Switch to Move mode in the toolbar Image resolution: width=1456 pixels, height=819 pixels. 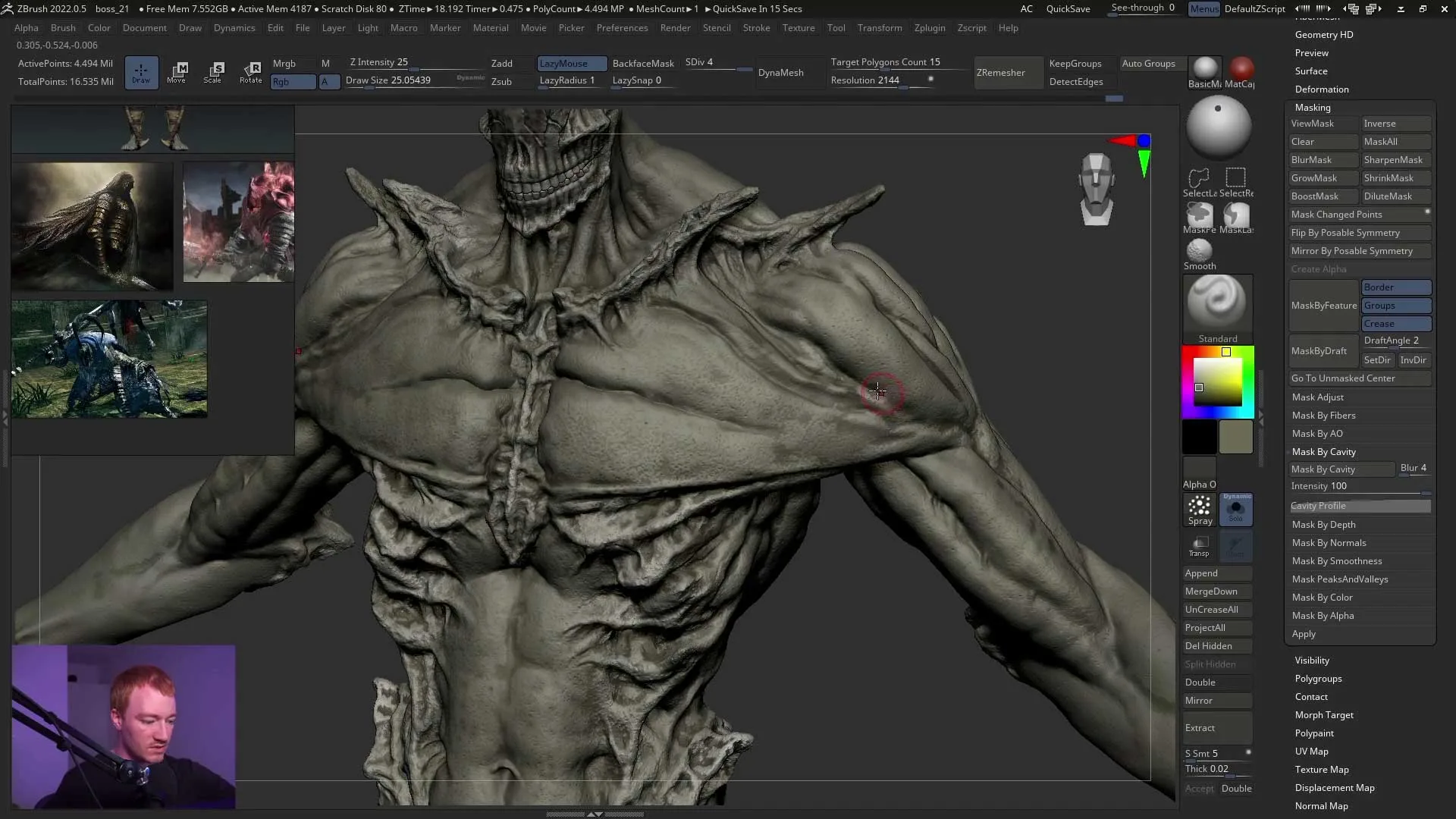point(177,72)
